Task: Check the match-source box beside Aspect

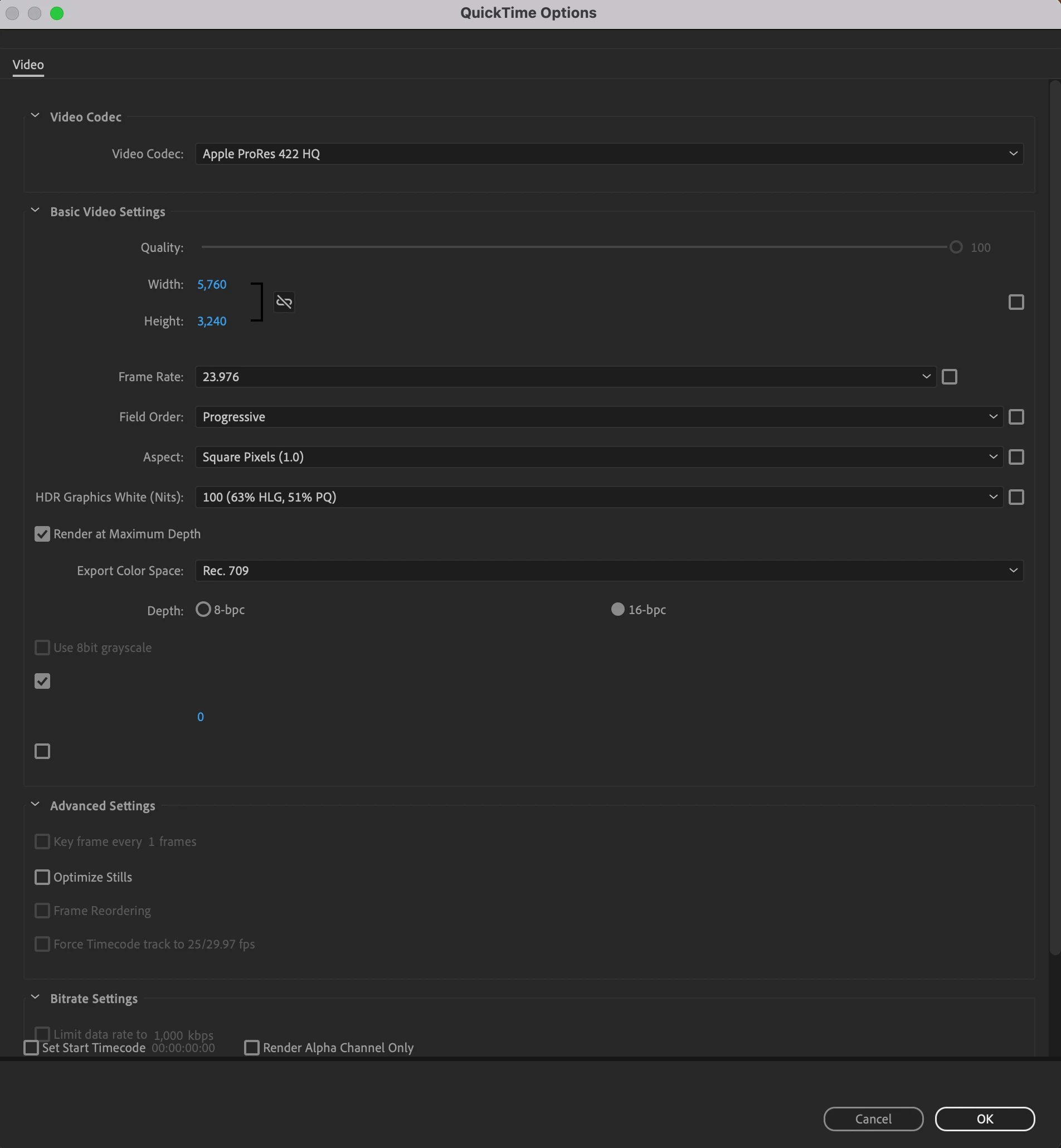Action: (x=1016, y=457)
